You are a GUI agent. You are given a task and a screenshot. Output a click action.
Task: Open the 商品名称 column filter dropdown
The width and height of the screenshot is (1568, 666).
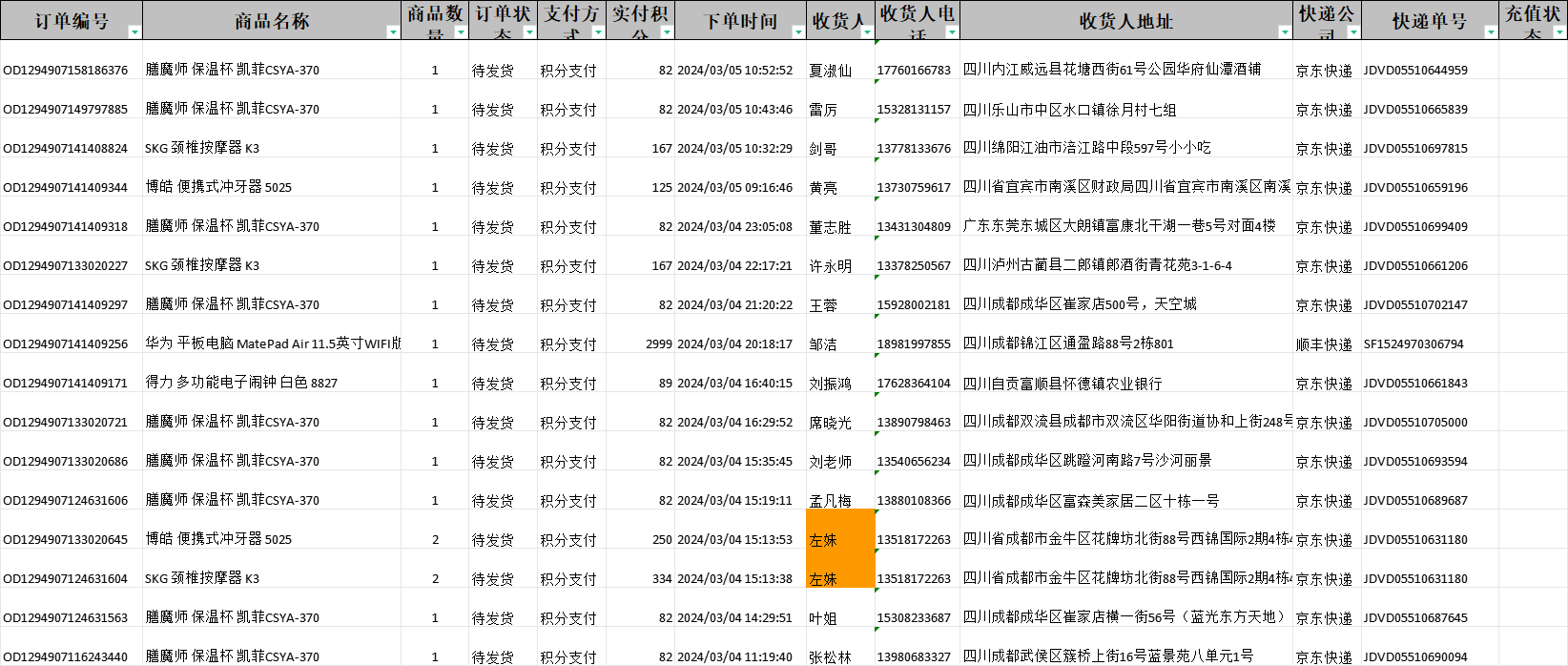coord(393,32)
